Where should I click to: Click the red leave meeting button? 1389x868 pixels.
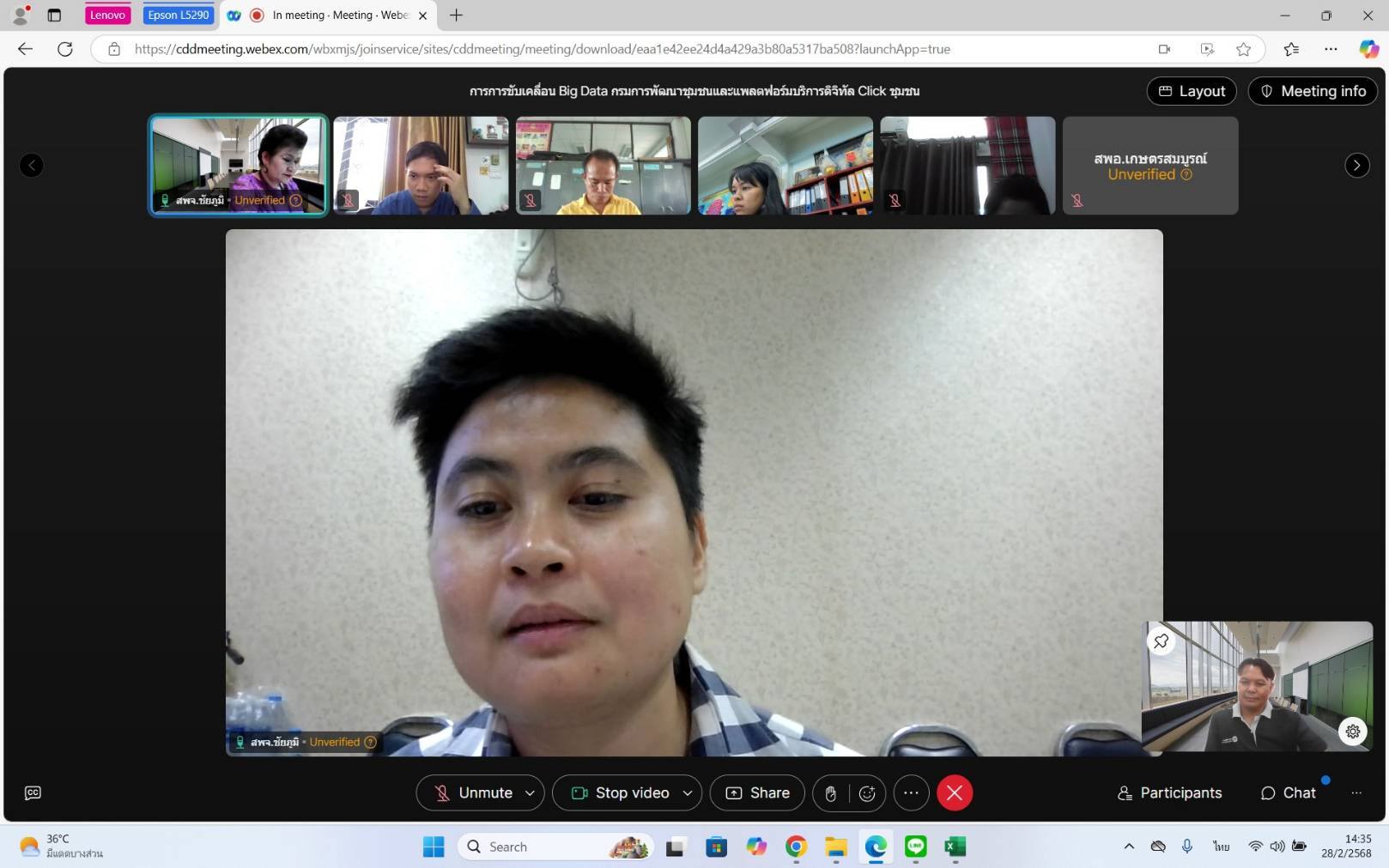[x=954, y=793]
